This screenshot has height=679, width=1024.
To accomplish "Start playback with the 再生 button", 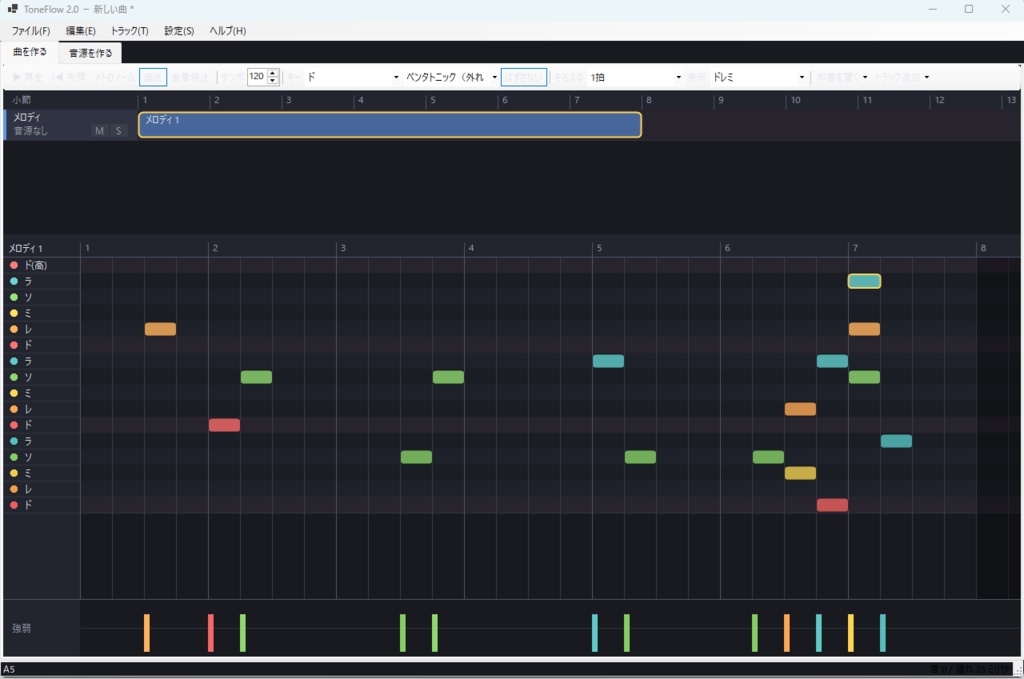I will tap(27, 77).
